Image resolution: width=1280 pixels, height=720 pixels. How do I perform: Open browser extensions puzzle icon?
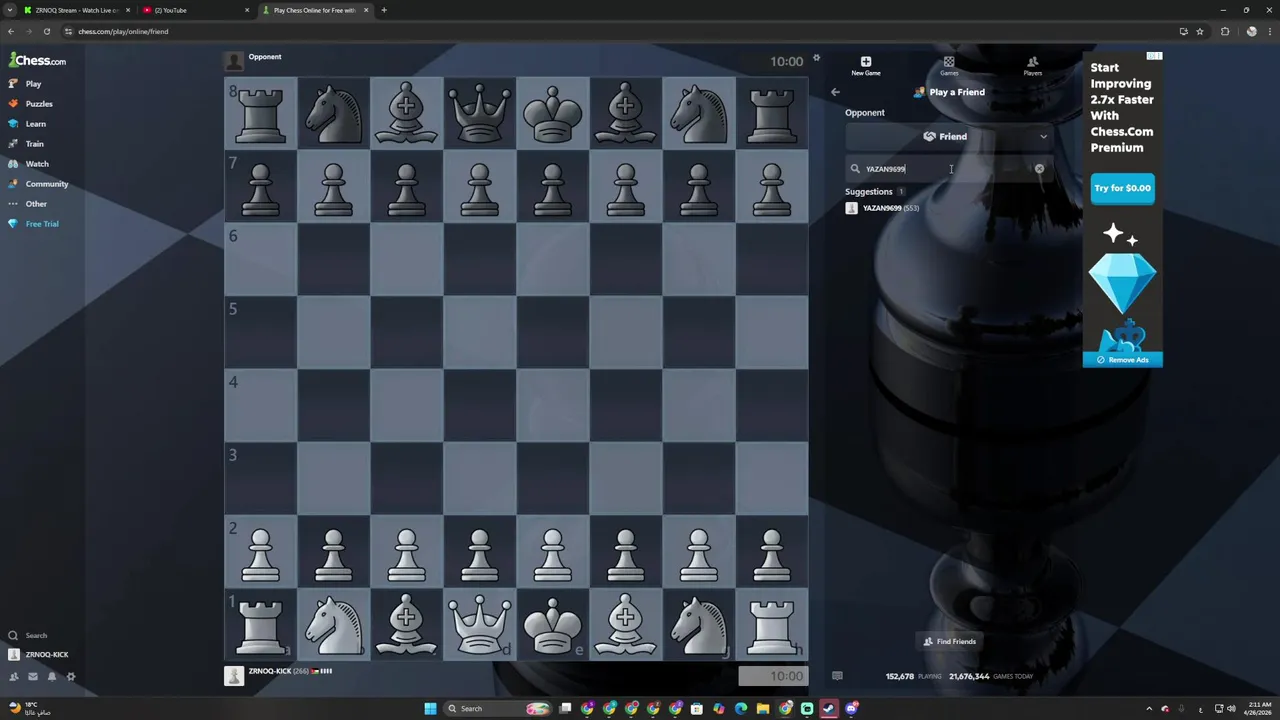click(x=1225, y=31)
